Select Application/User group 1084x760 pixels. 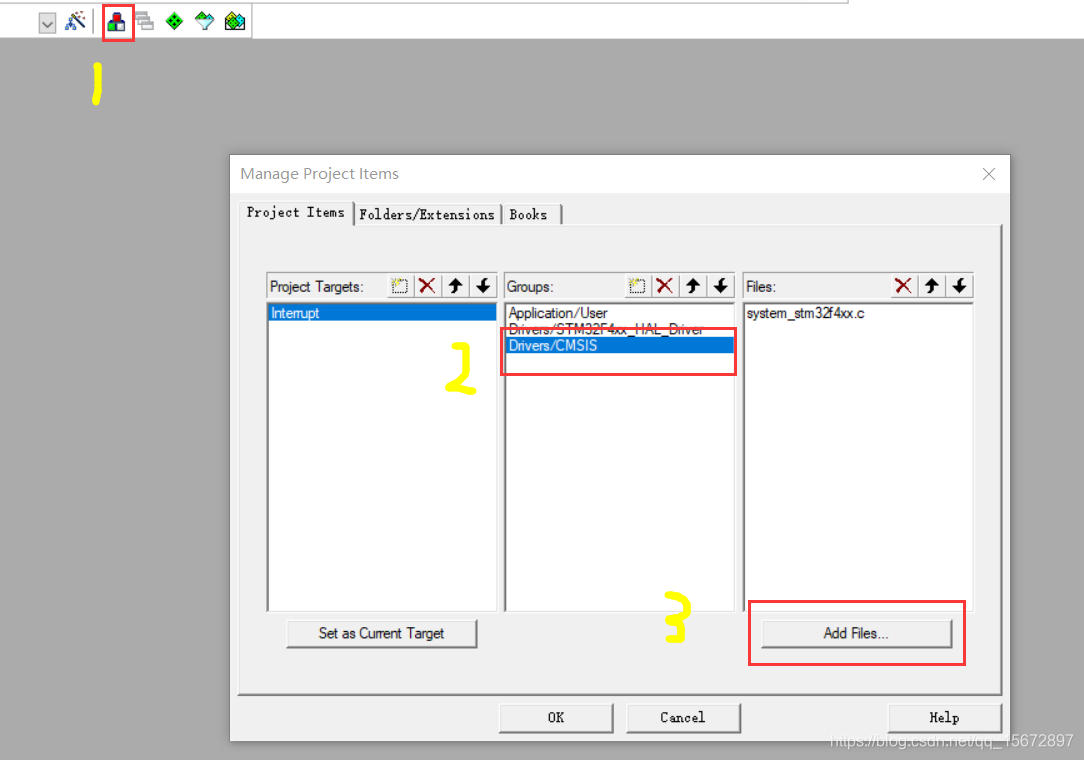point(619,313)
